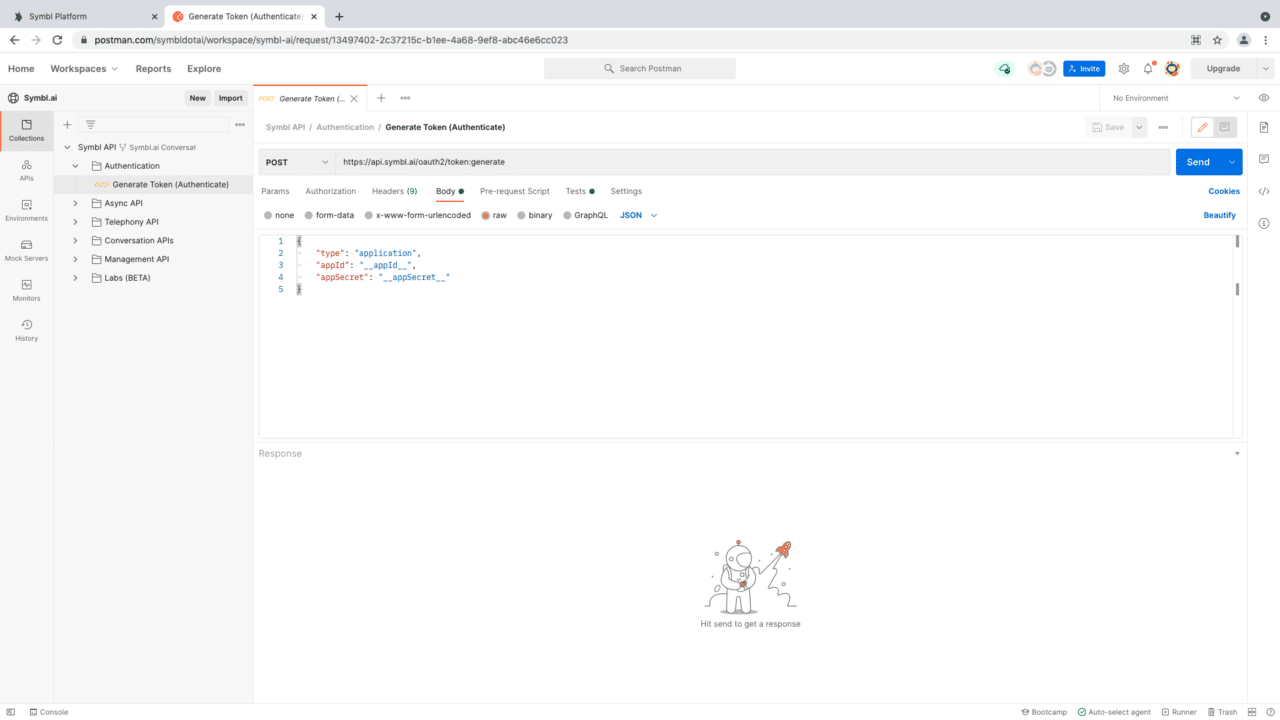Click the Send button
Screen dimensions: 1280x720
[x=1198, y=161]
